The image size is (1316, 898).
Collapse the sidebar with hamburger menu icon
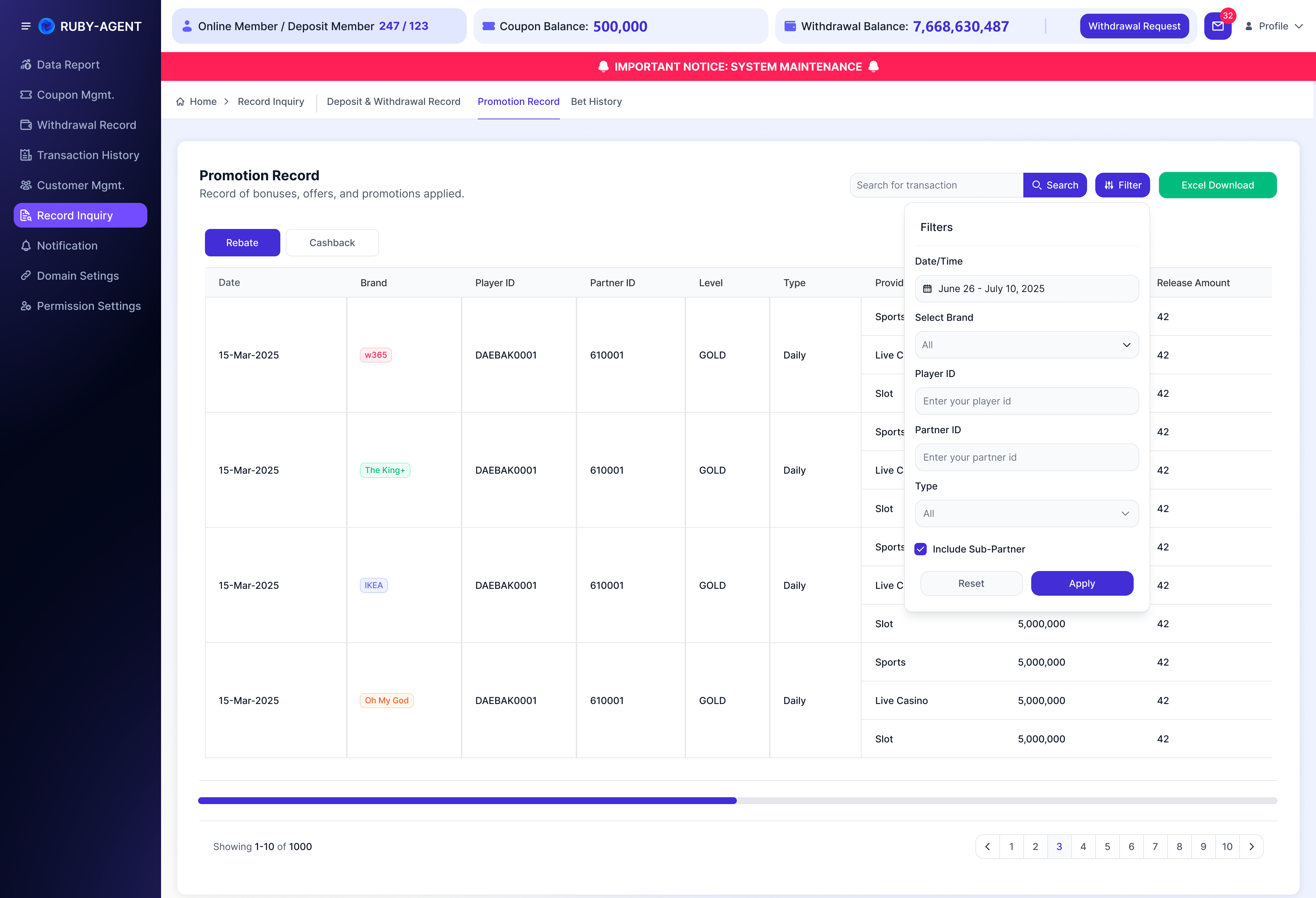[25, 26]
